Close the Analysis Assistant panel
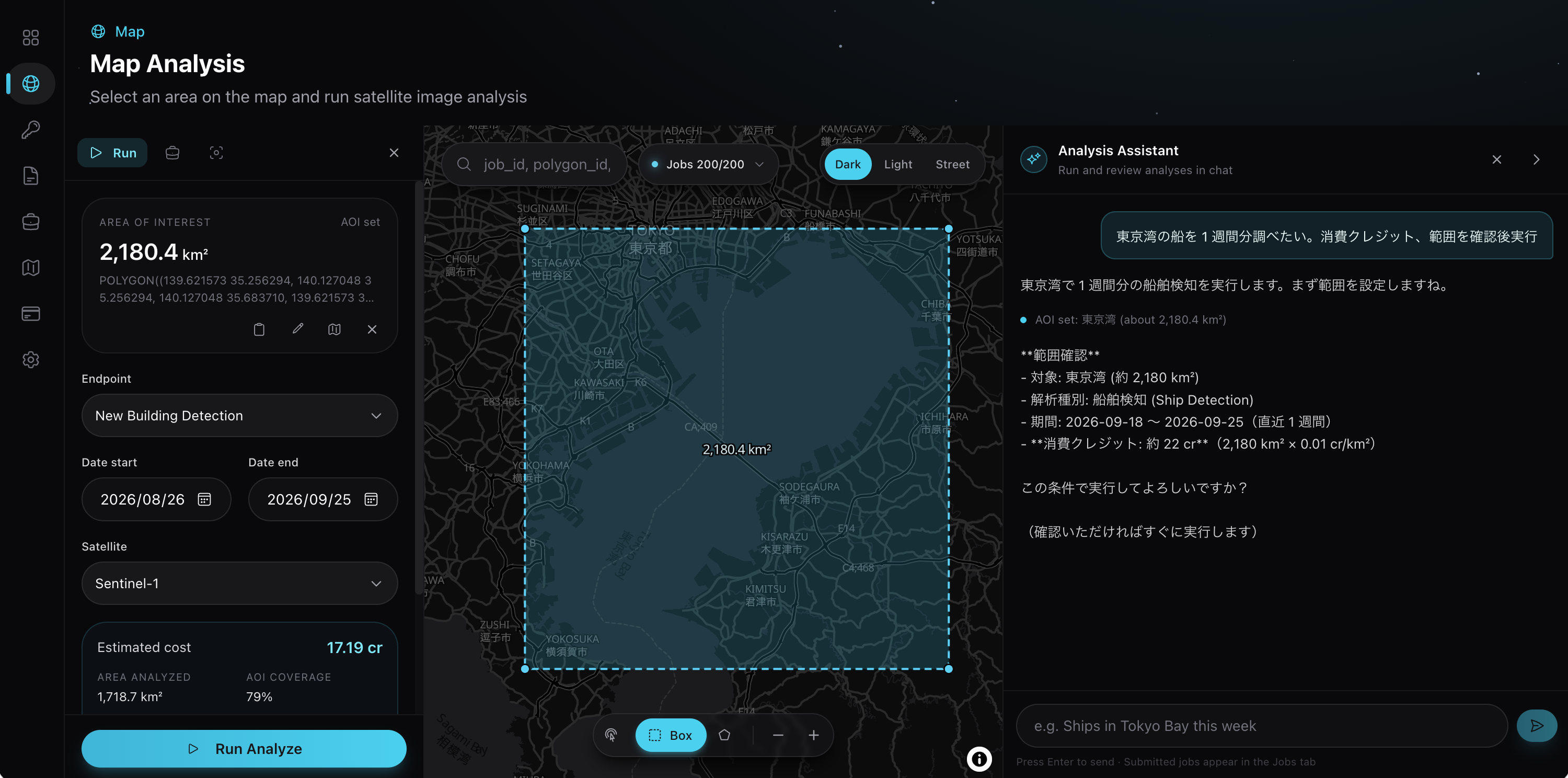Screen dimensions: 1568x778 [1497, 159]
